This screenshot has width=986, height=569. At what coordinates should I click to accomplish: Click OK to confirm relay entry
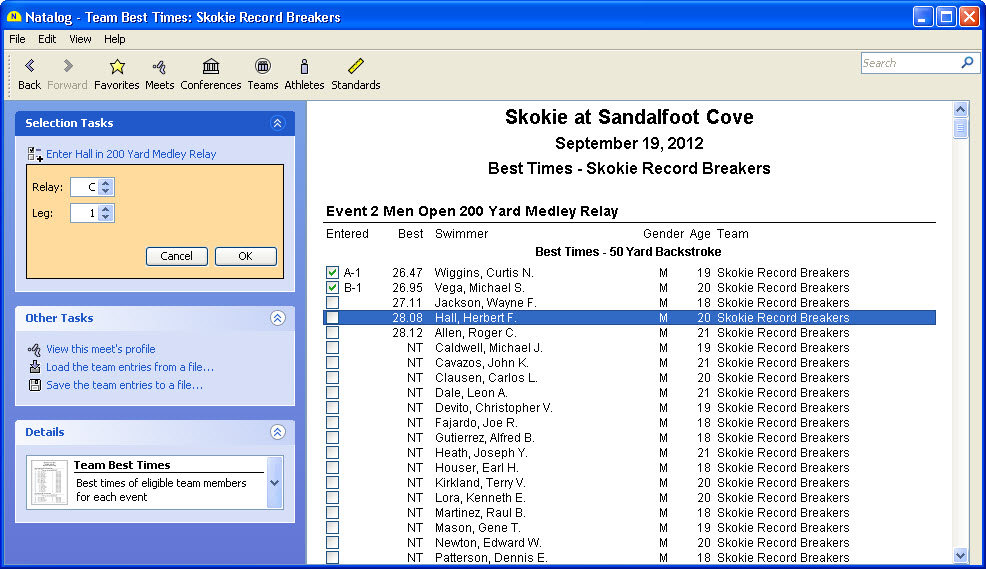[x=245, y=256]
